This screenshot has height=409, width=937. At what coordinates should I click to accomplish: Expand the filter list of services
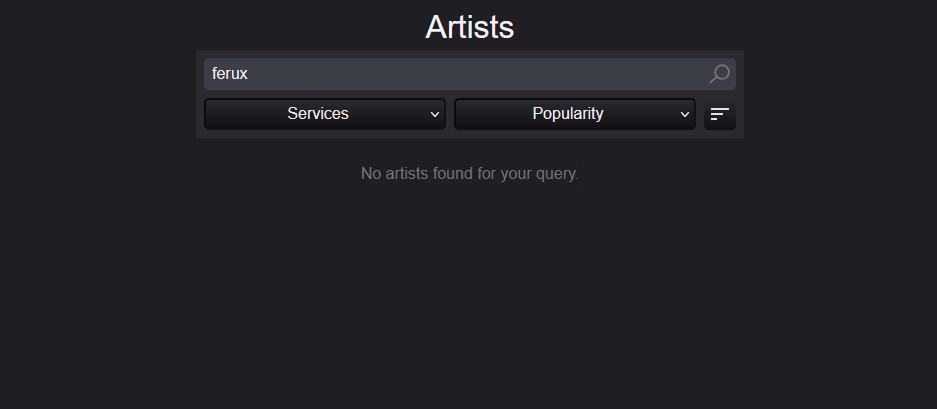coord(324,114)
